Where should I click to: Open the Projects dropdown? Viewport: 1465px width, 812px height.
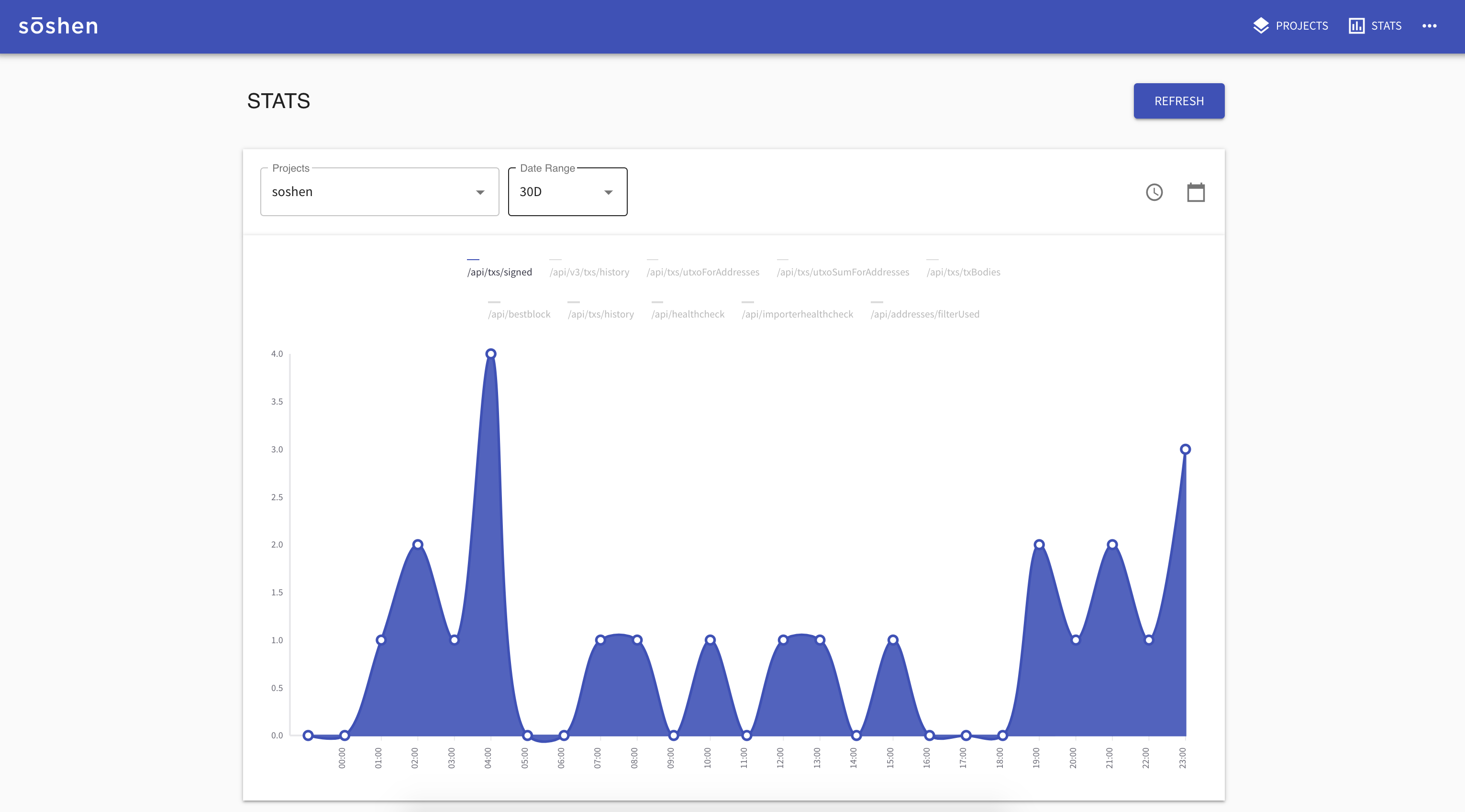(379, 192)
